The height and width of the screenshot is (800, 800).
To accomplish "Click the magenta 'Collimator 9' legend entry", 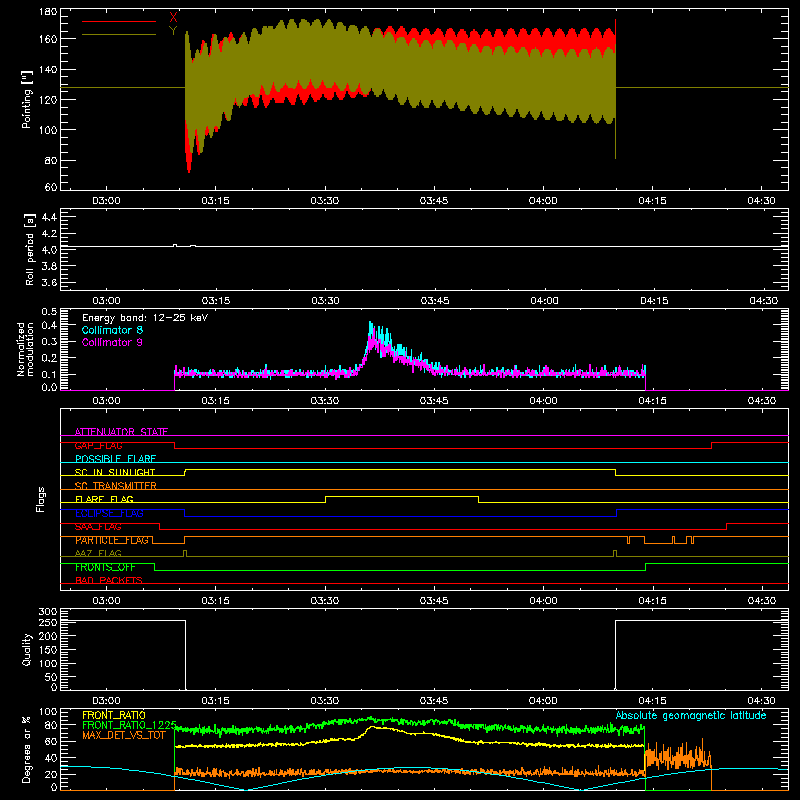I will (x=112, y=342).
